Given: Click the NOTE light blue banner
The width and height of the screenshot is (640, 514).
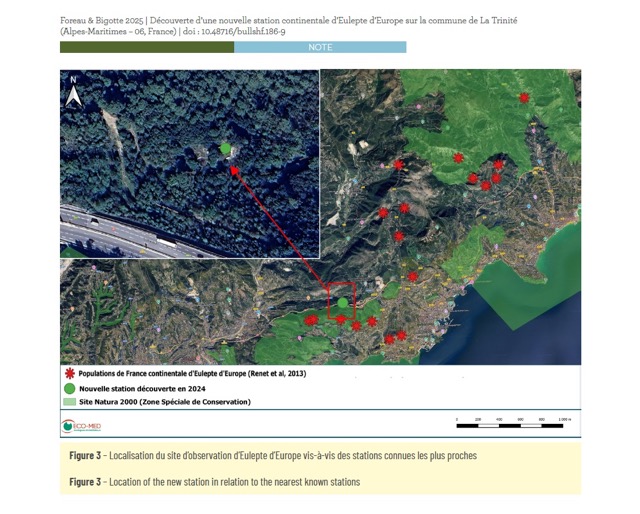Looking at the screenshot, I should (x=320, y=47).
